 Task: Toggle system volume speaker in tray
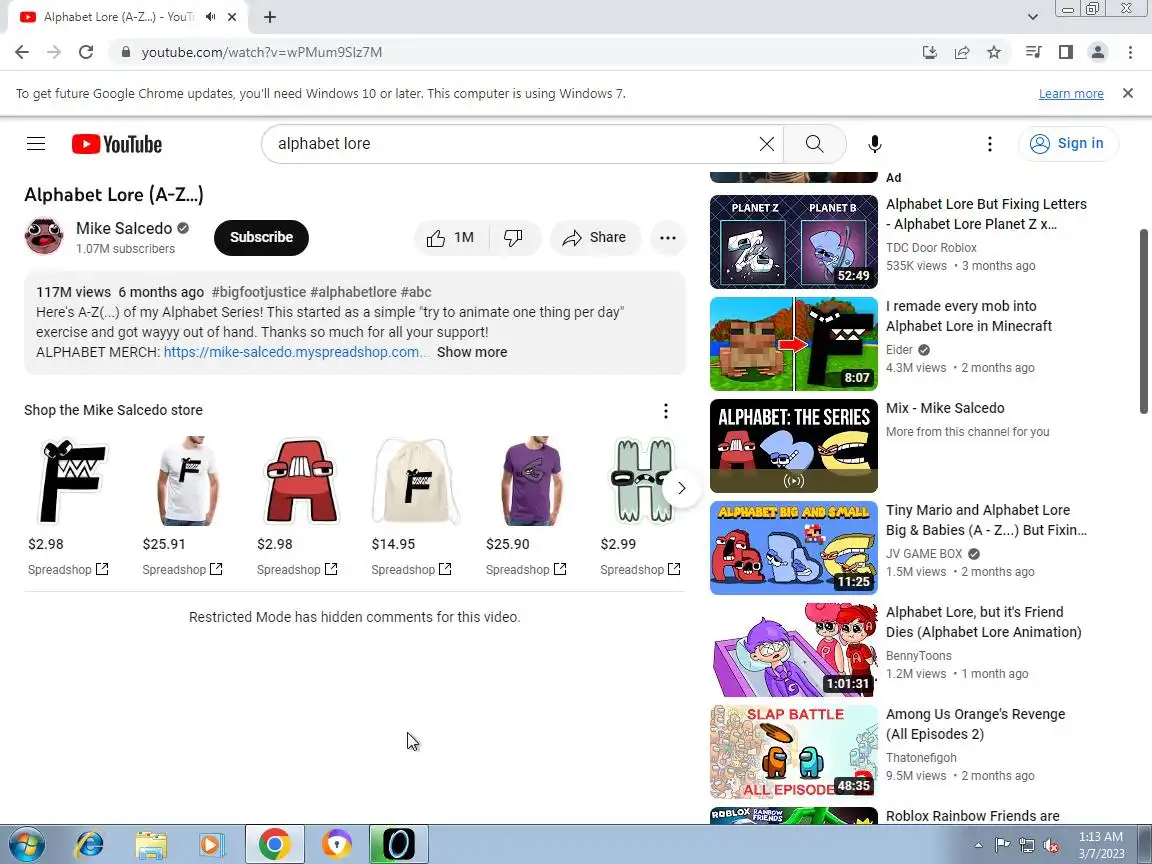(1051, 846)
